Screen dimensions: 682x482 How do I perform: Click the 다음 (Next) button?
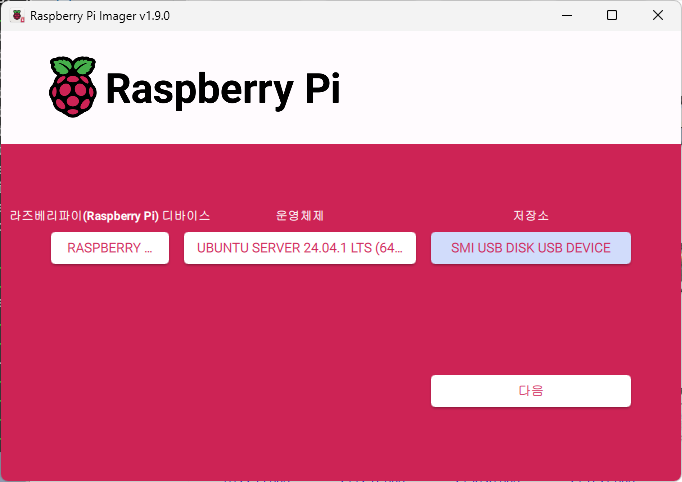(x=531, y=391)
